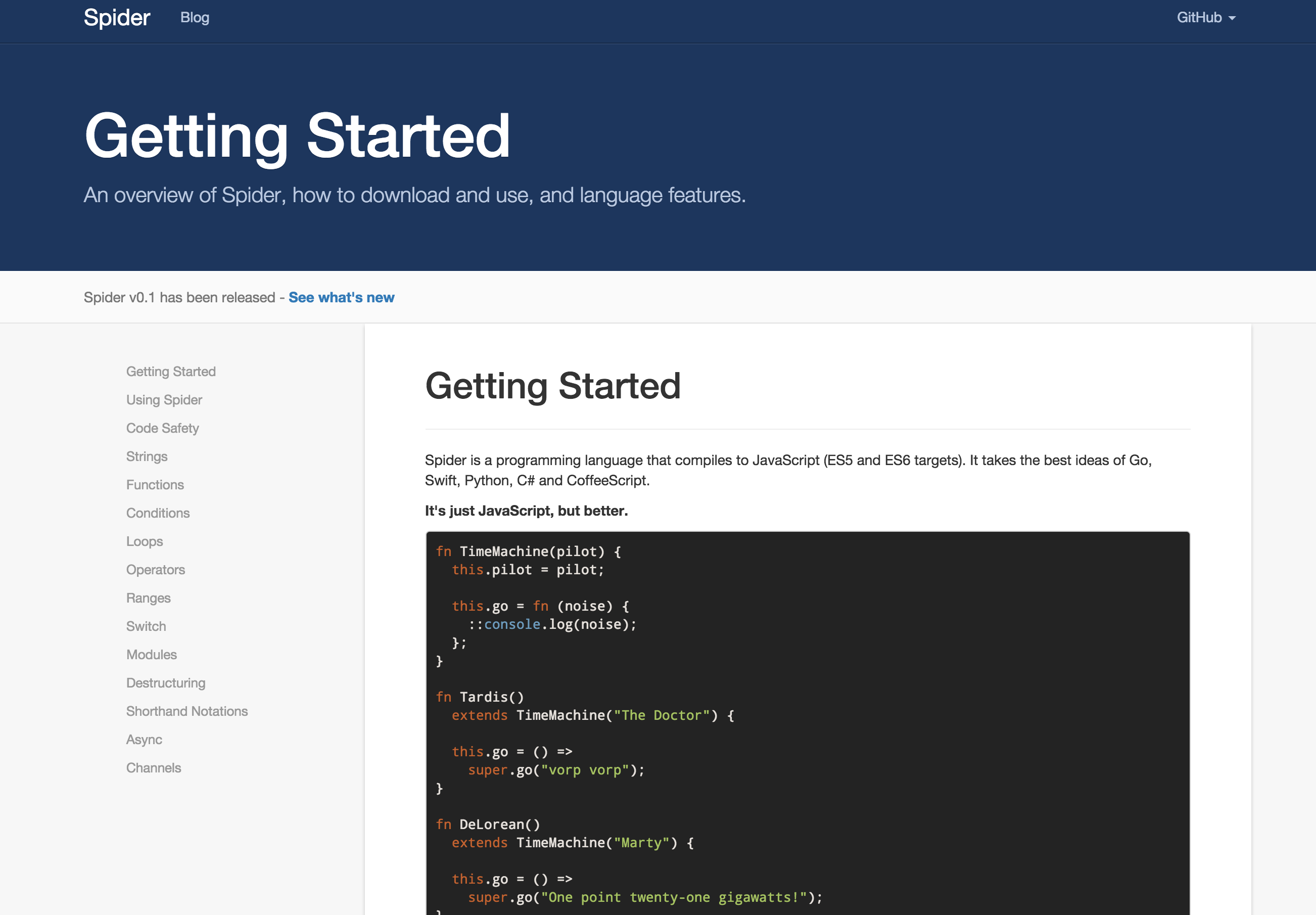1316x915 pixels.
Task: Select Destructuring sidebar link
Action: click(166, 683)
